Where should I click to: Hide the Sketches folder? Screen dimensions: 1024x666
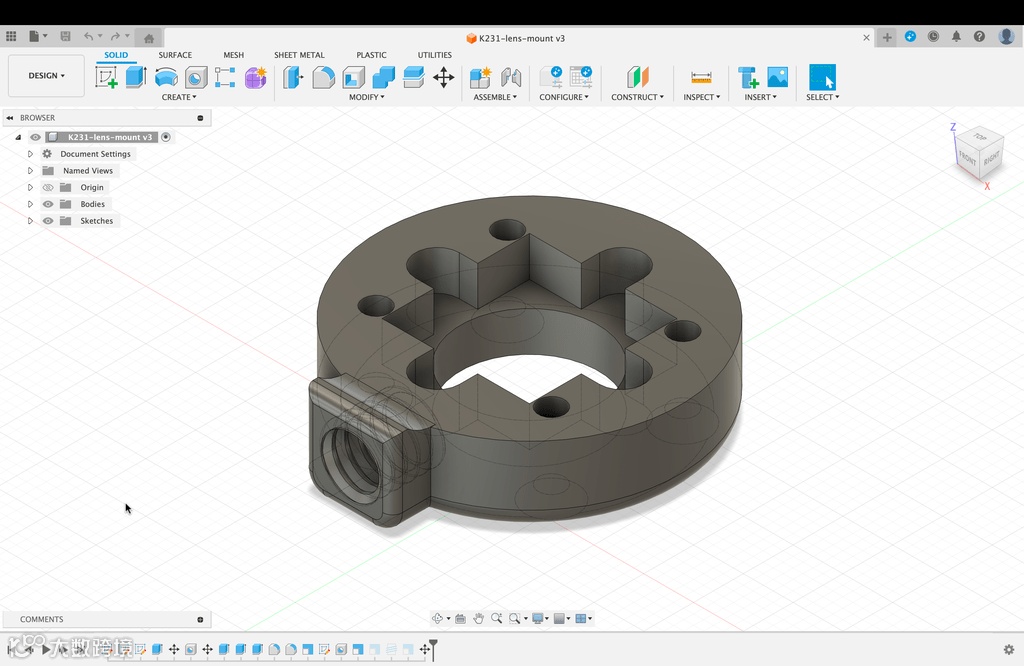pos(48,221)
